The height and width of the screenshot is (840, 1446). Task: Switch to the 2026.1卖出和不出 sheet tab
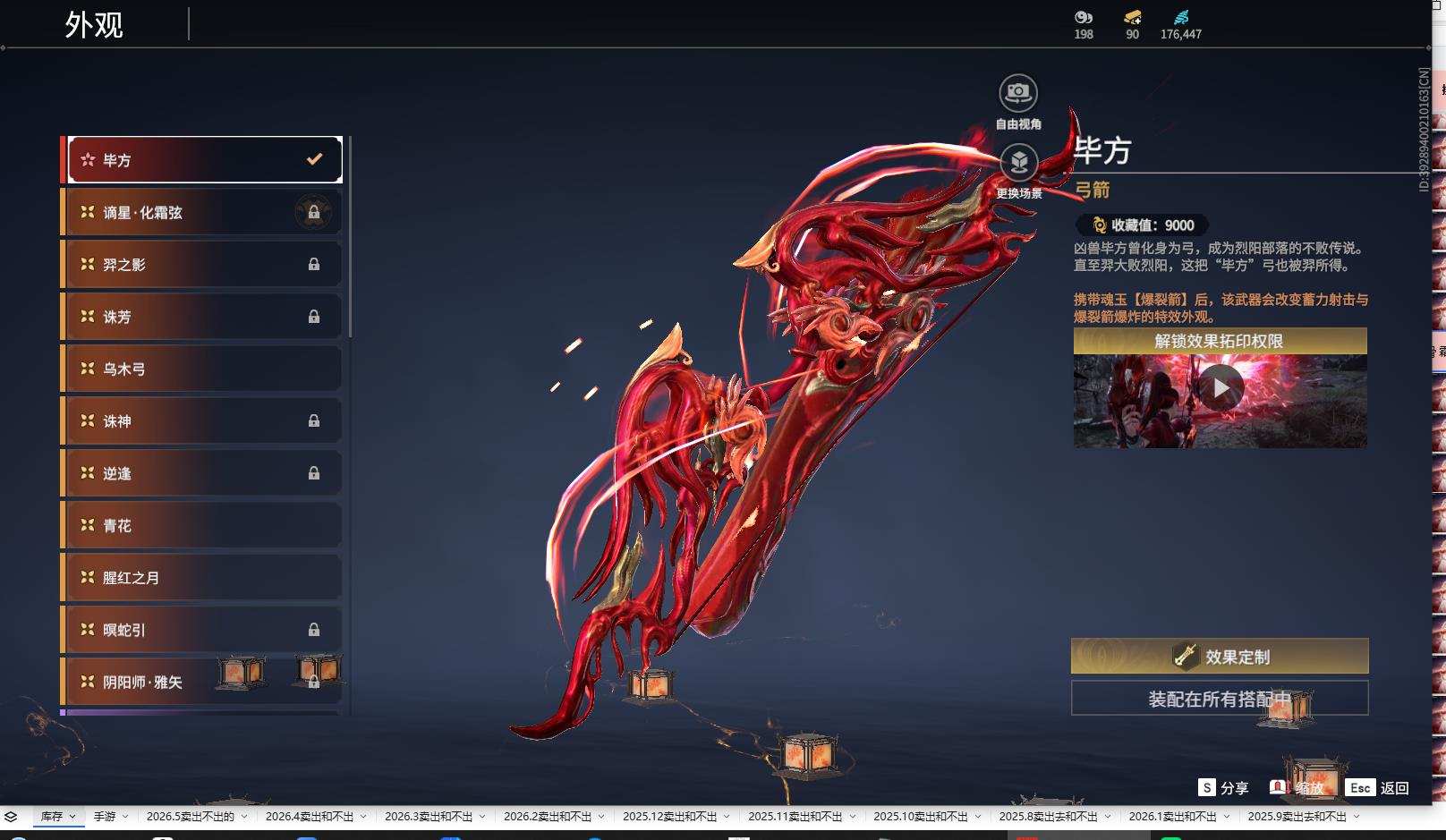coord(1172,817)
